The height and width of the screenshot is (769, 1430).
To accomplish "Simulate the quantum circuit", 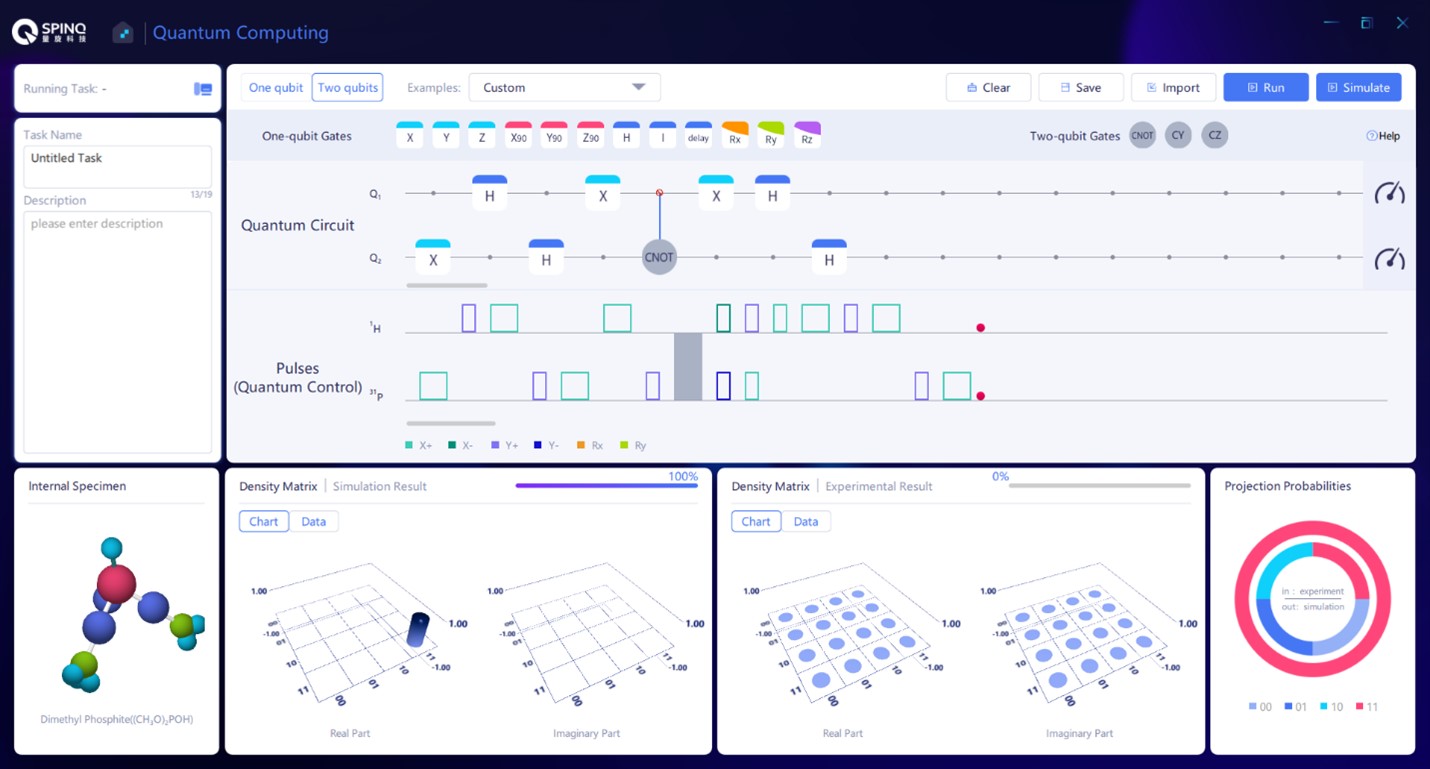I will click(x=1359, y=88).
